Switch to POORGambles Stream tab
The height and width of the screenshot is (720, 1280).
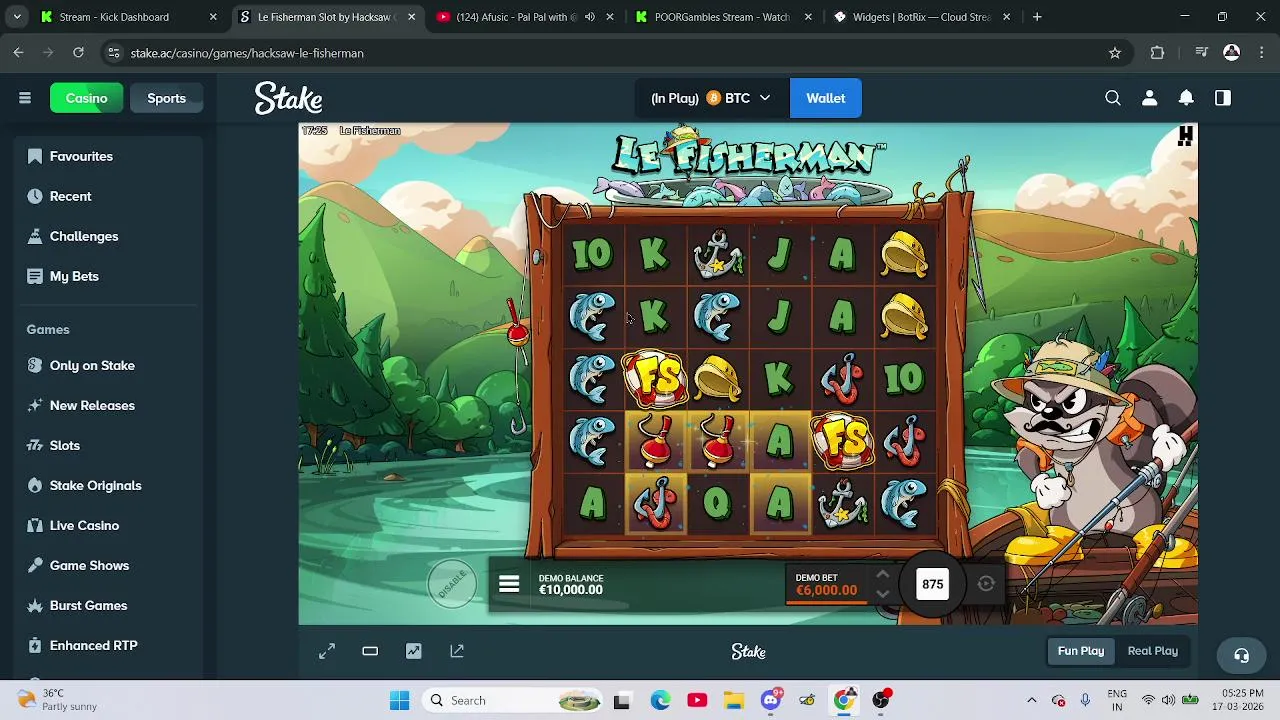722,17
